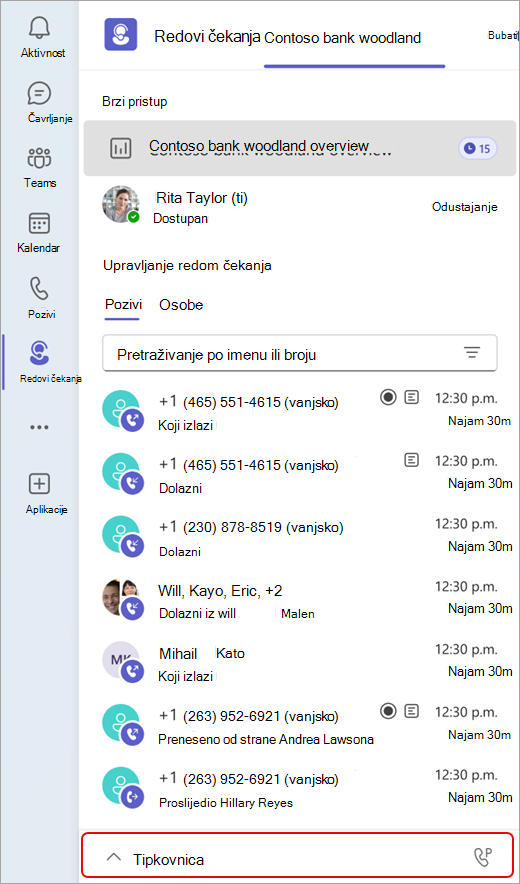Viewport: 520px width, 884px height.
Task: Click avatar of call forwarded by Hillary Reyes
Action: click(122, 788)
